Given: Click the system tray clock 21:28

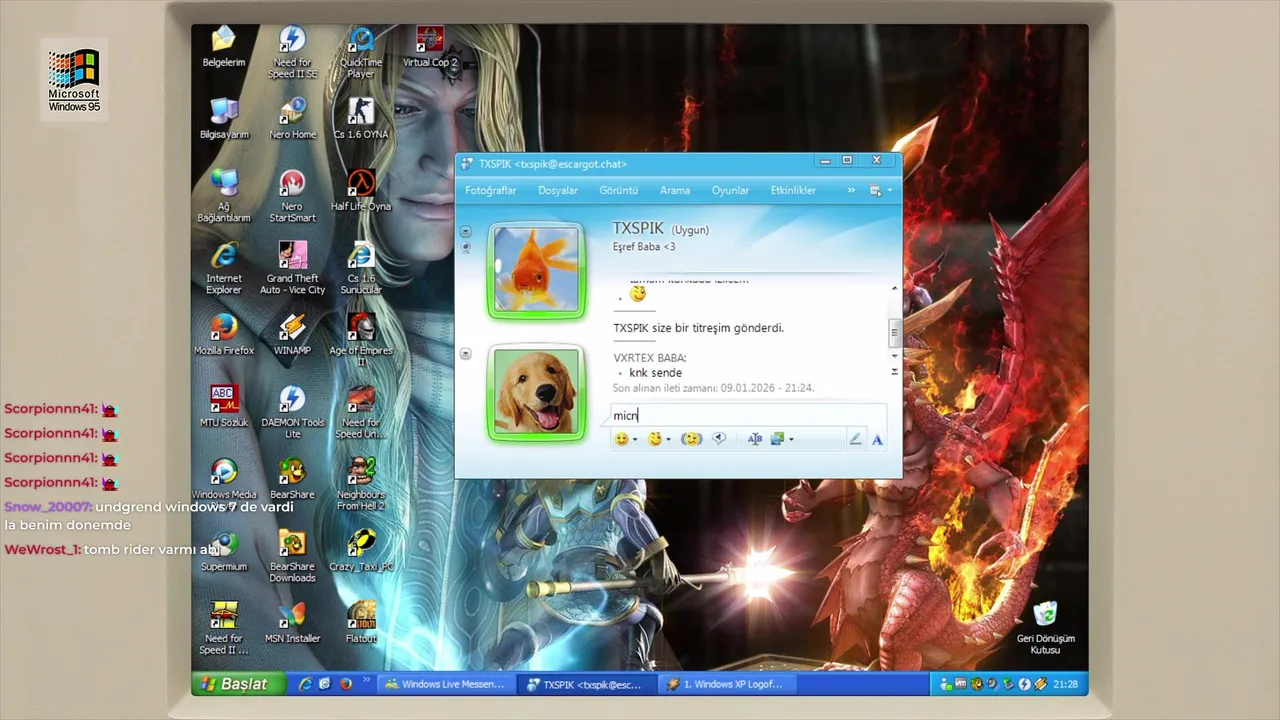Looking at the screenshot, I should [1066, 684].
